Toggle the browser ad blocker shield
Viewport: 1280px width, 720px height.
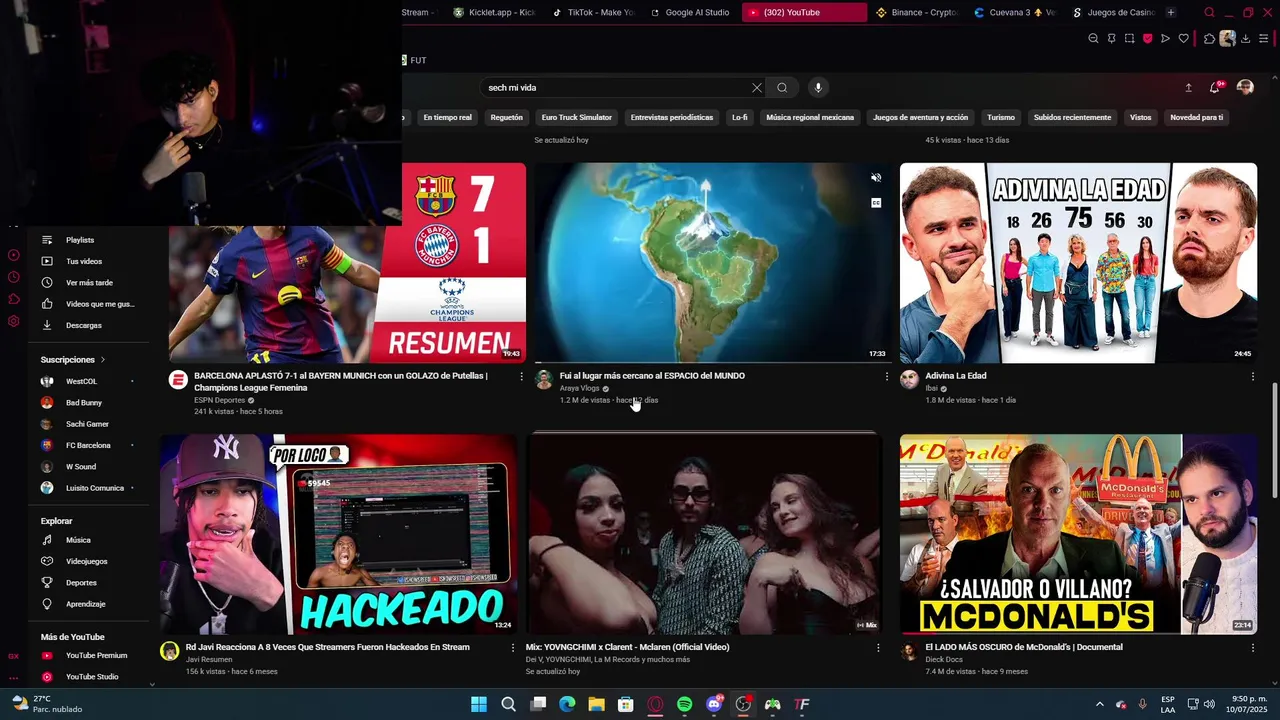(1147, 39)
